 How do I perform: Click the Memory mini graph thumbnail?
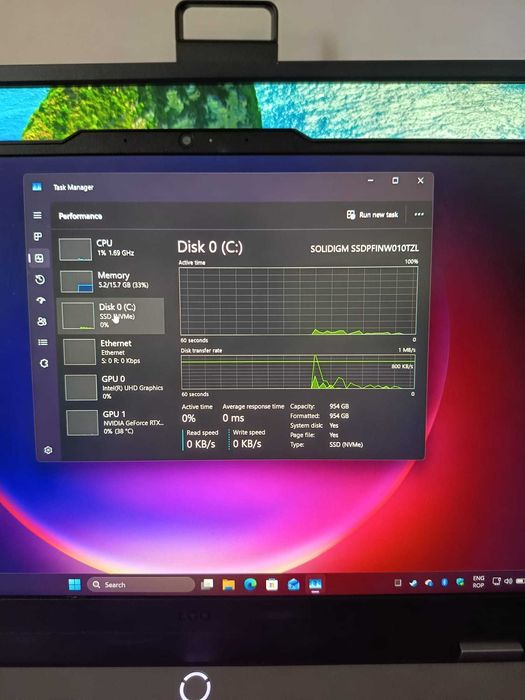coord(76,282)
